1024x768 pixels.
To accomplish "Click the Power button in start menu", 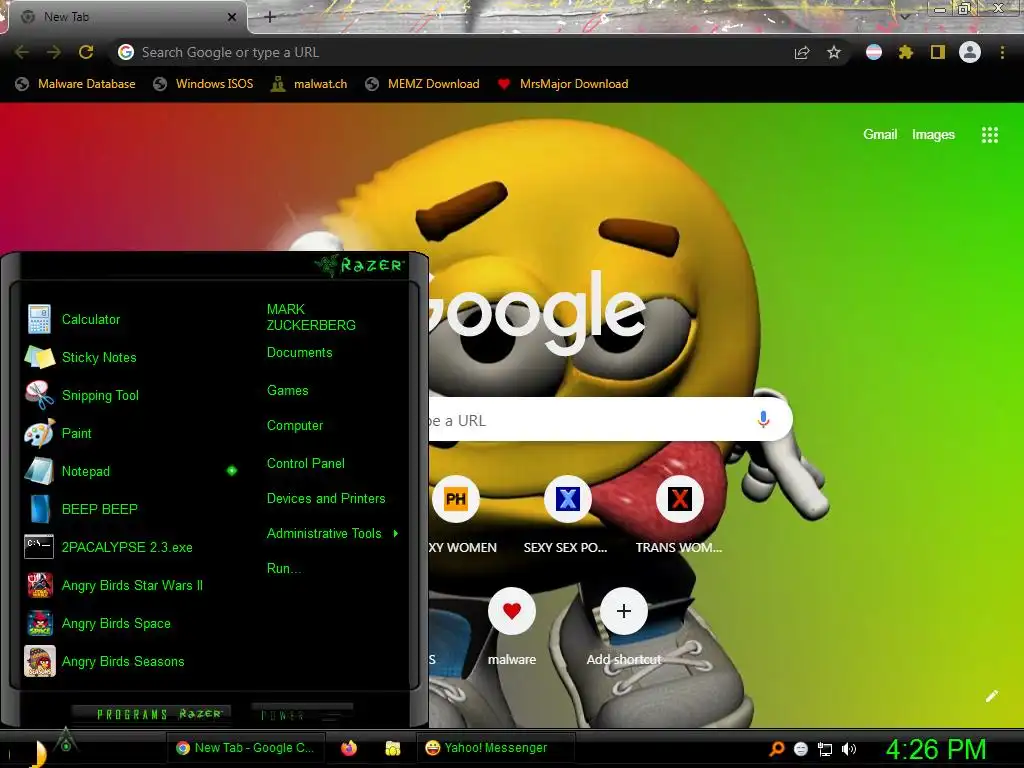I will coord(302,714).
